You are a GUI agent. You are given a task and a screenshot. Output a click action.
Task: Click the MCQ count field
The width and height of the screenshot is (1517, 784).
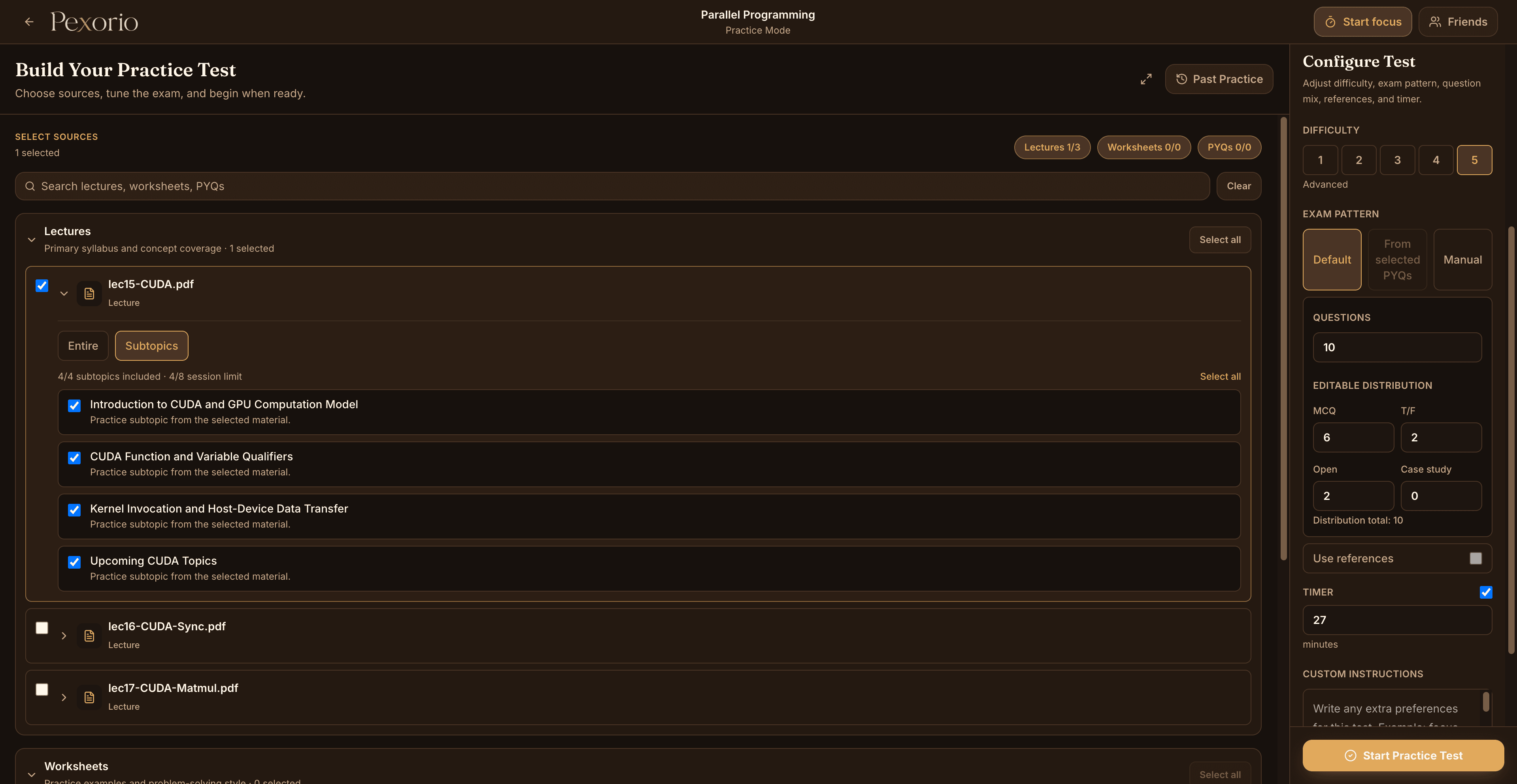point(1353,437)
